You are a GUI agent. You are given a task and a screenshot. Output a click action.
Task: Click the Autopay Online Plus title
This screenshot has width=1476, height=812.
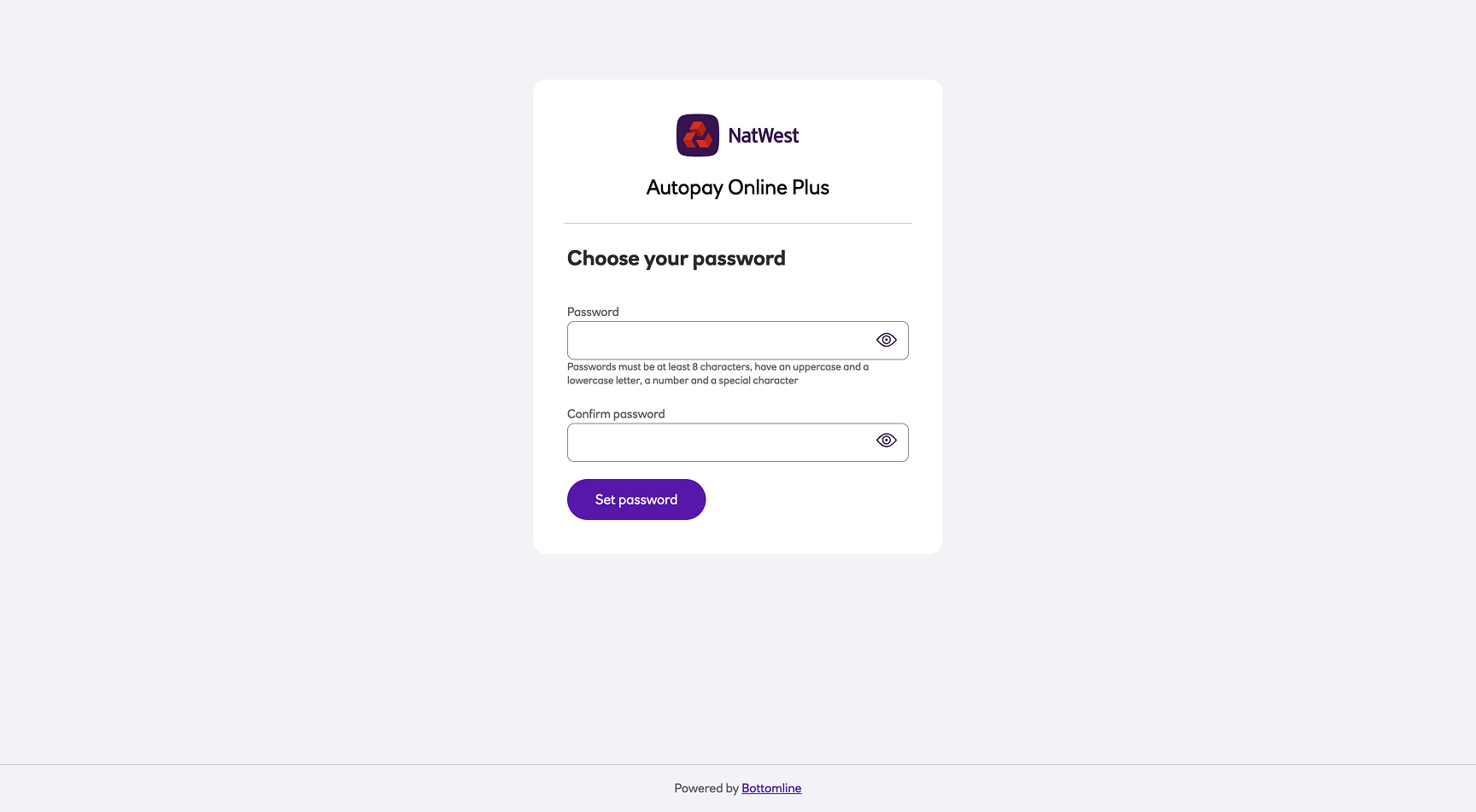tap(738, 188)
